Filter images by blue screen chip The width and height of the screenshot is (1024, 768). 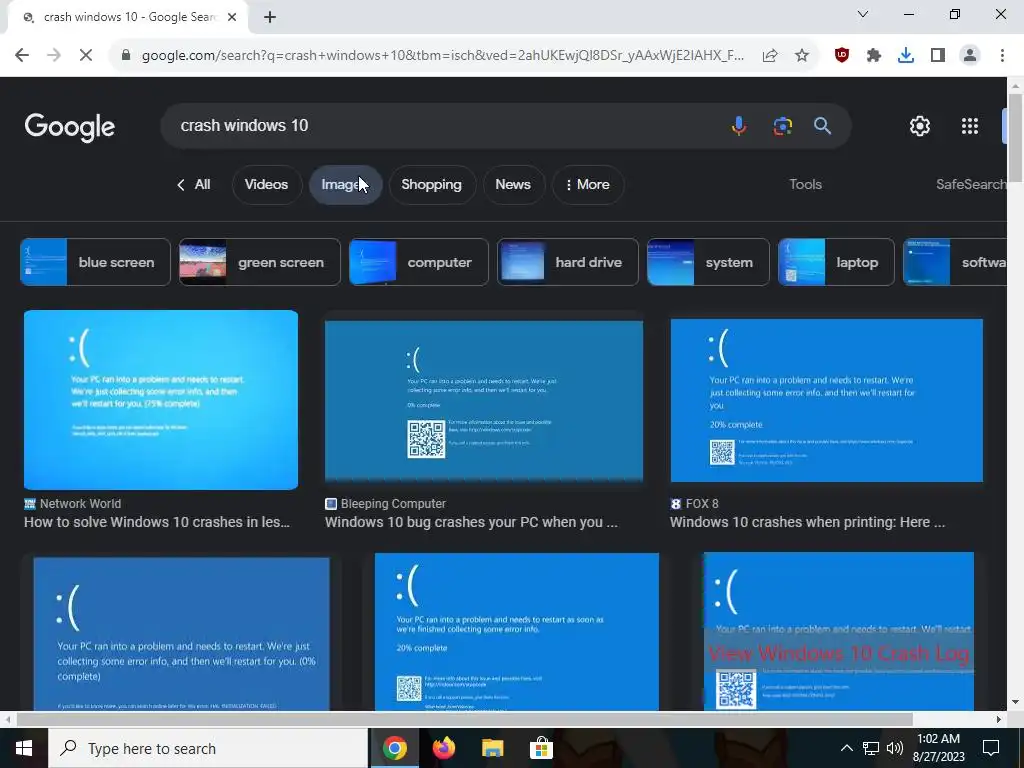click(x=95, y=263)
